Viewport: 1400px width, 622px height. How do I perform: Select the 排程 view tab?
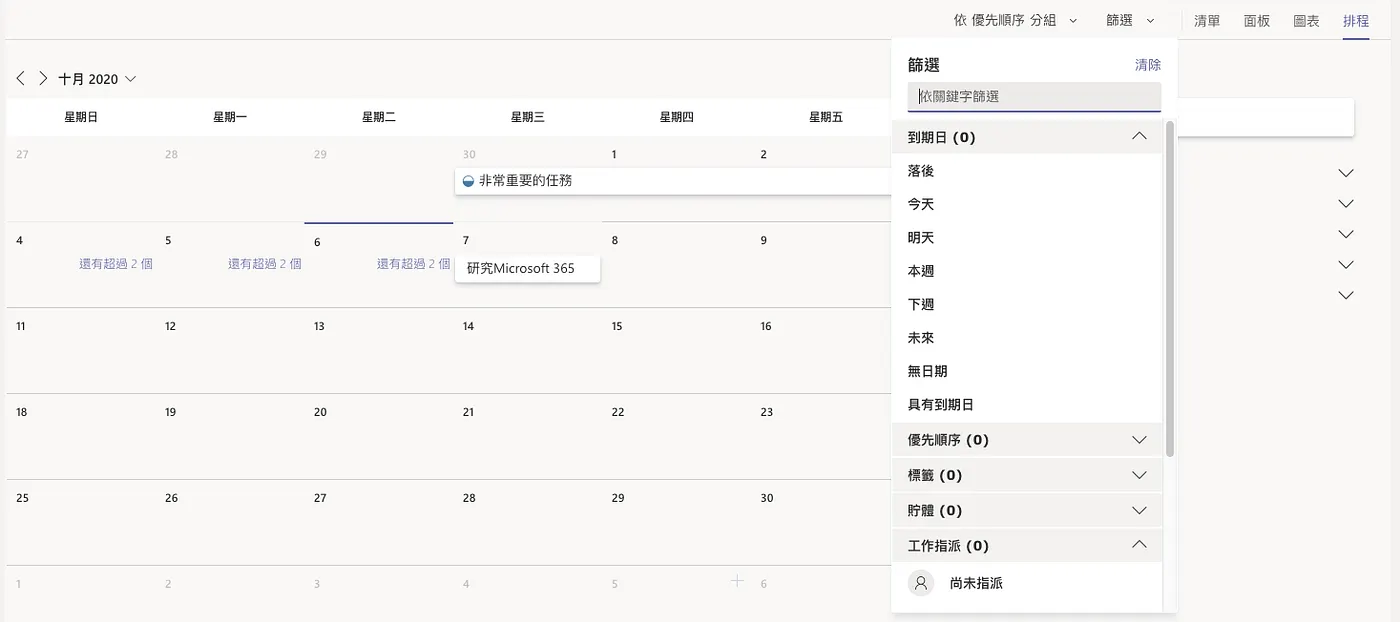pos(1356,20)
